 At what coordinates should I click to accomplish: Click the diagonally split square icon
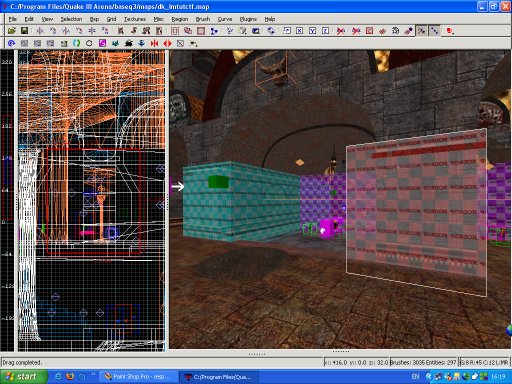(180, 43)
